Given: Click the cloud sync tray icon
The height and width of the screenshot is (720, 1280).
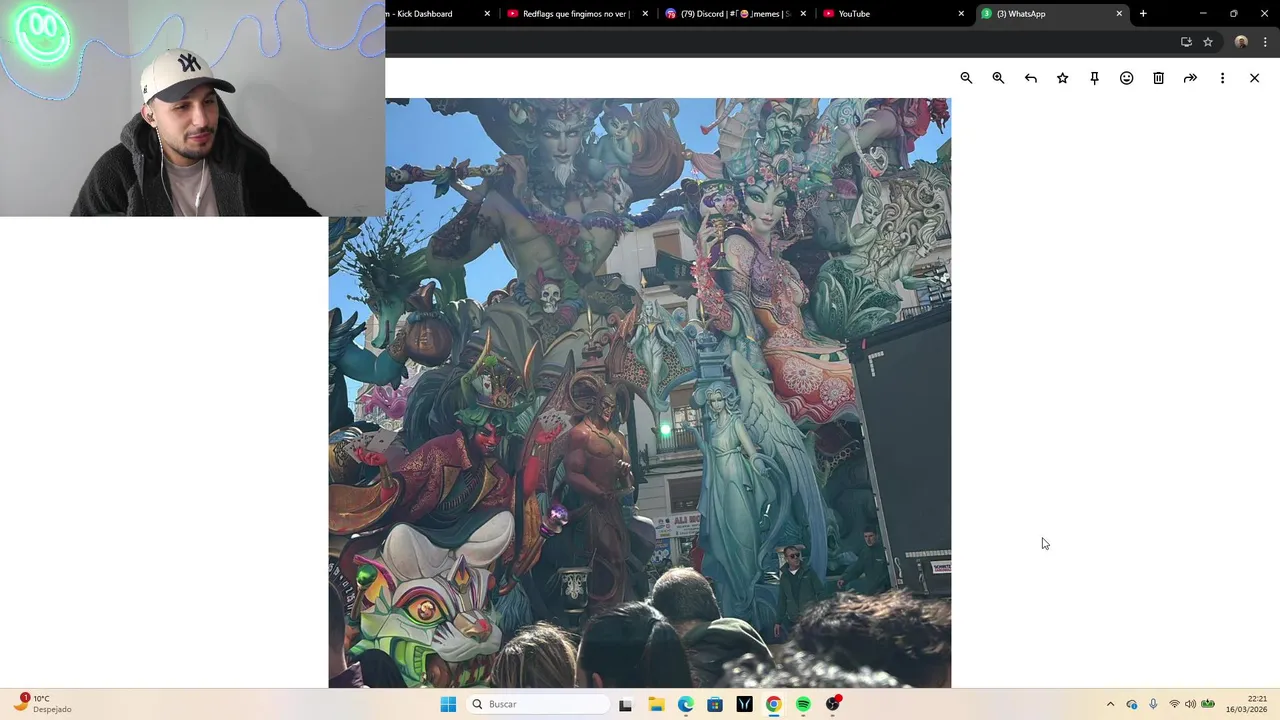Looking at the screenshot, I should (1132, 704).
